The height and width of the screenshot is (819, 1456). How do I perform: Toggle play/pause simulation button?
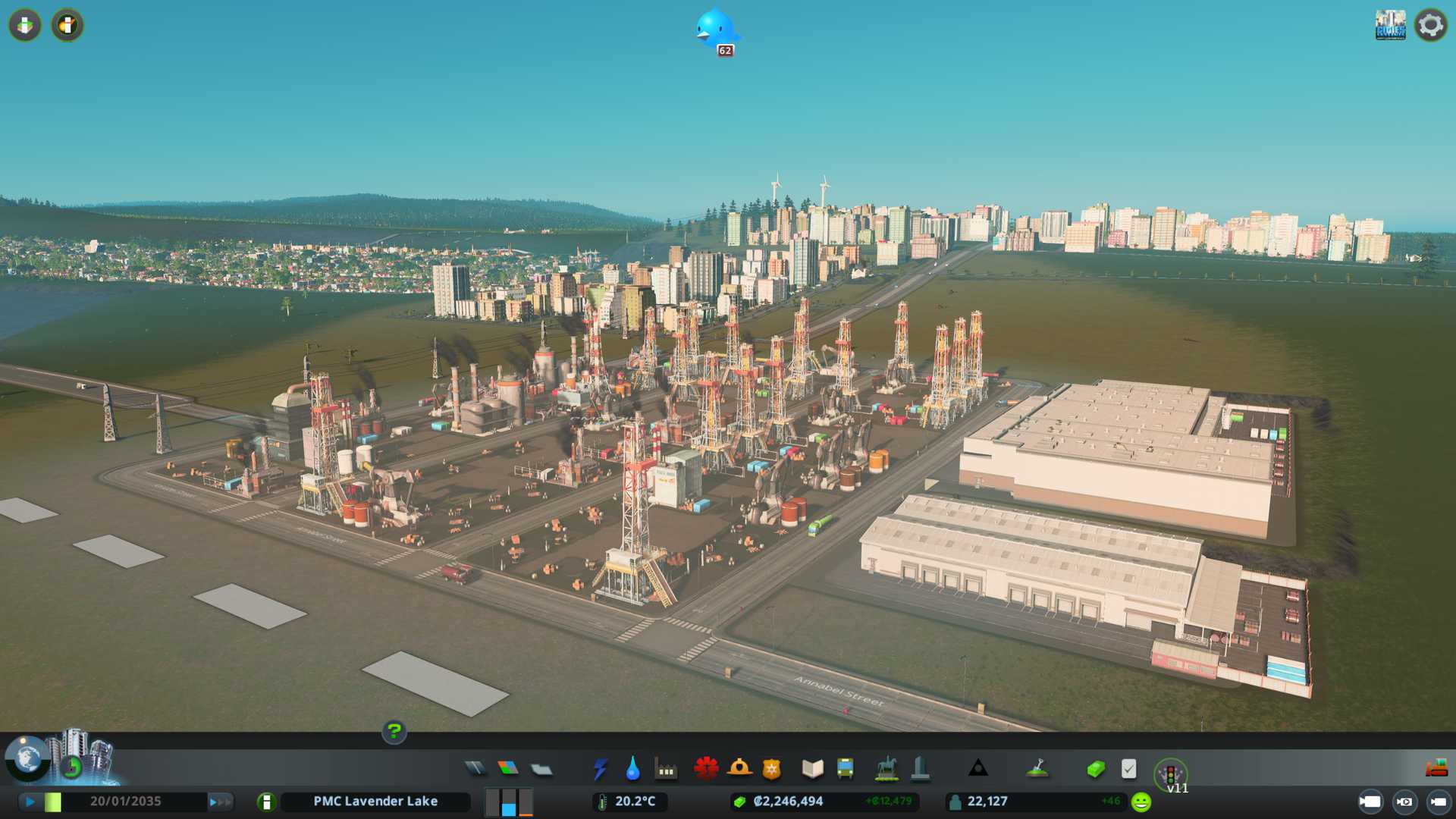click(x=30, y=802)
